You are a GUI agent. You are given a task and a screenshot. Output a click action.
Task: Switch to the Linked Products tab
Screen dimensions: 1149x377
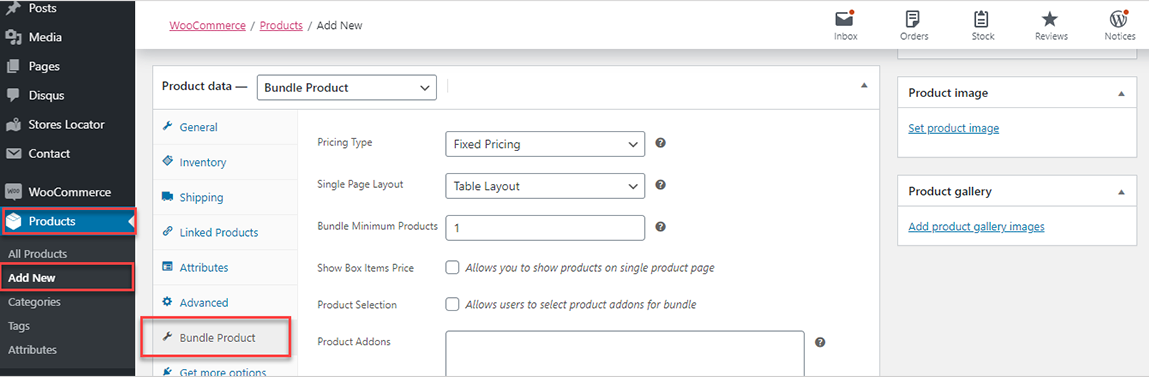pos(225,233)
